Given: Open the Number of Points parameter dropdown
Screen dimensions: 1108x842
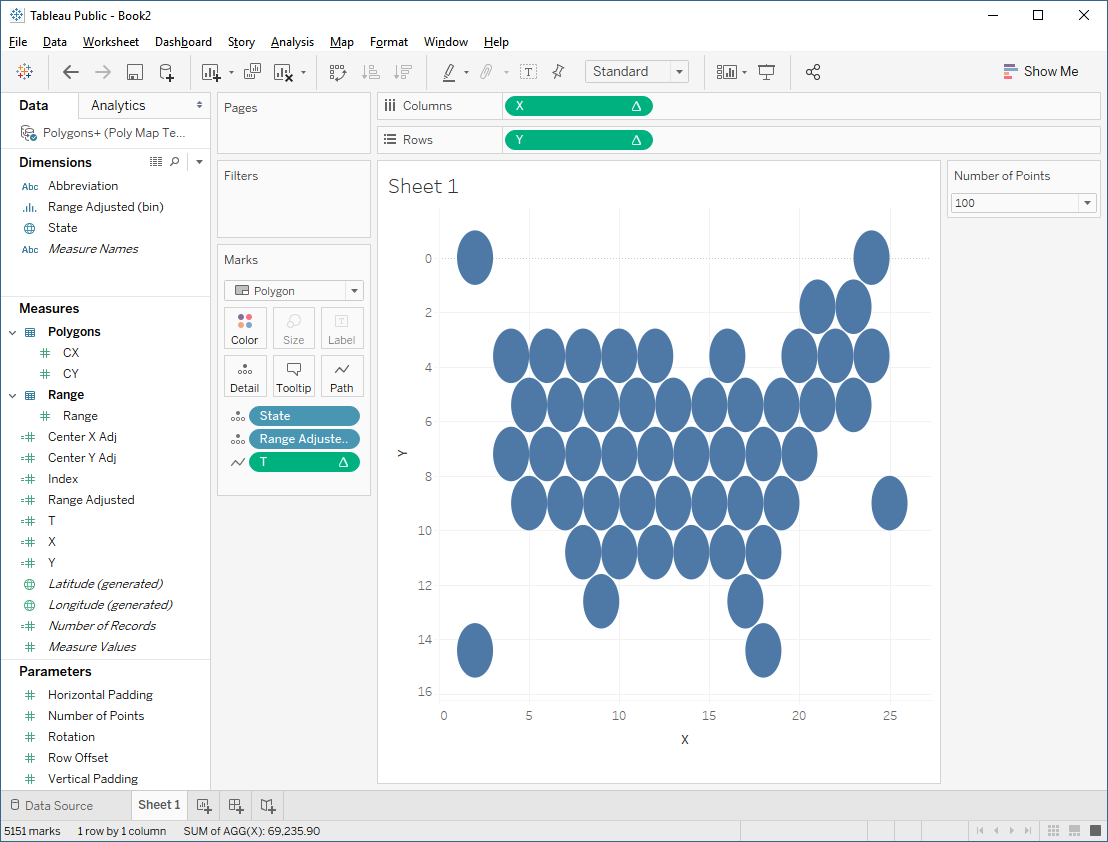Looking at the screenshot, I should point(1086,202).
